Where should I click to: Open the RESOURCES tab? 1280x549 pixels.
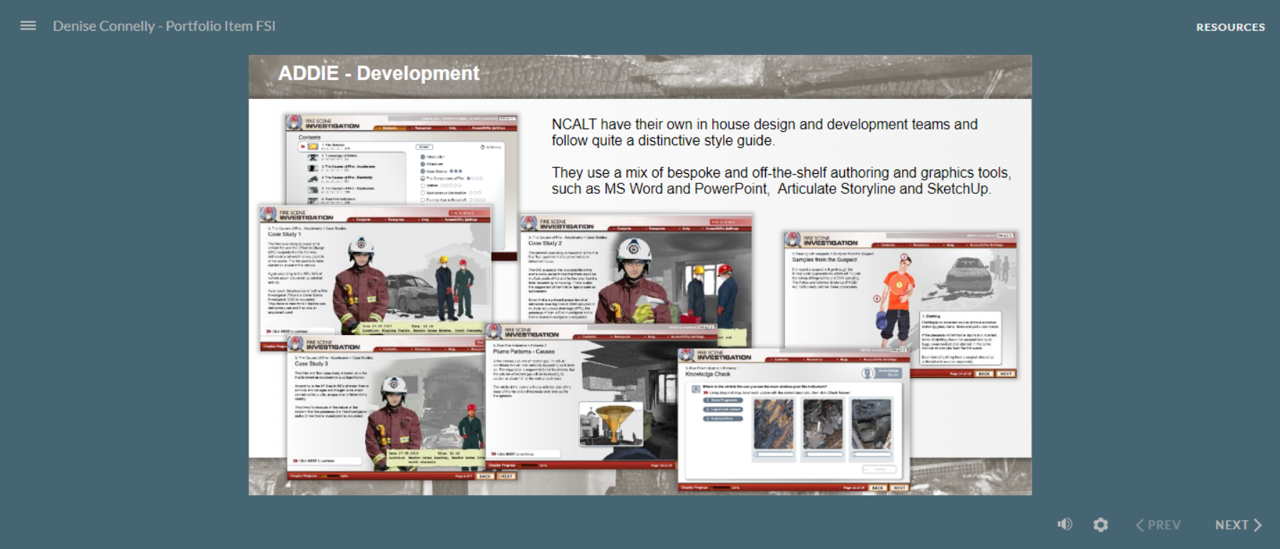[x=1230, y=27]
